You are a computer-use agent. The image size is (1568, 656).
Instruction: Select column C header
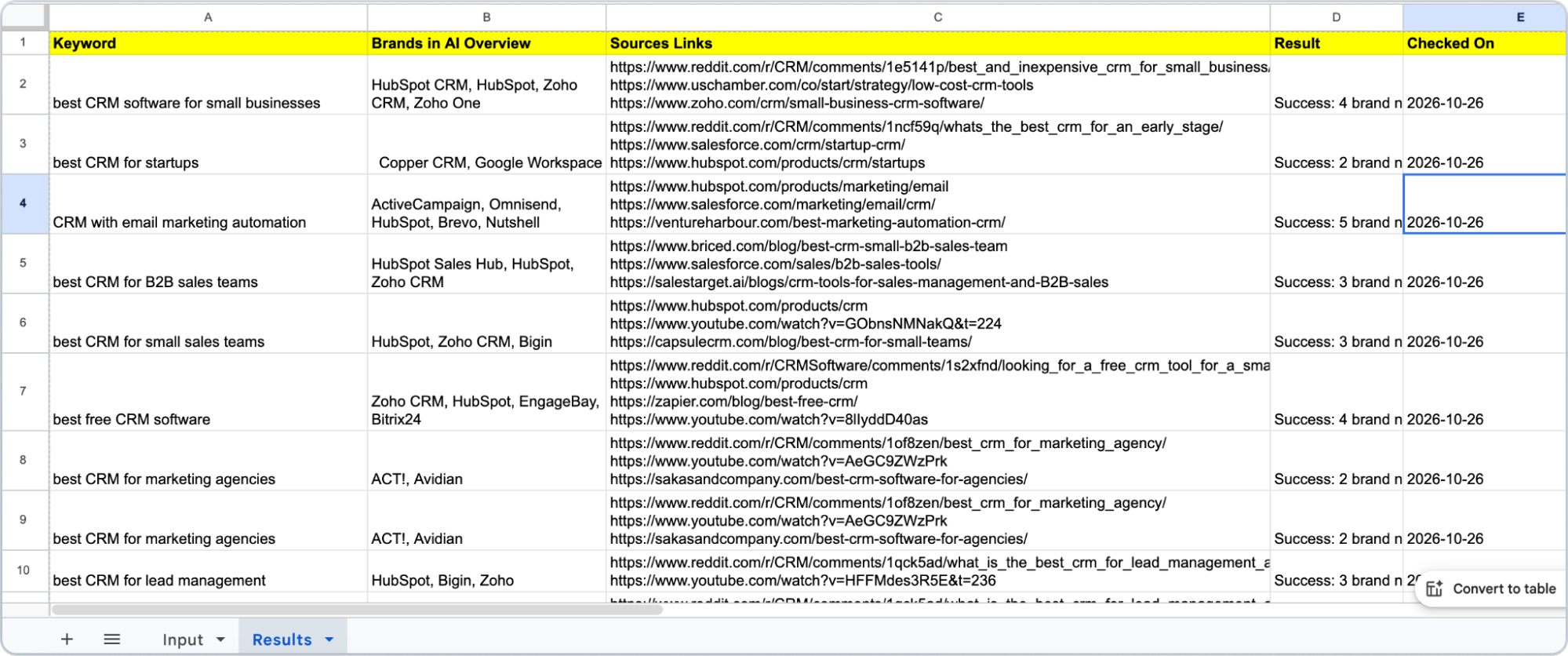pyautogui.click(x=937, y=17)
